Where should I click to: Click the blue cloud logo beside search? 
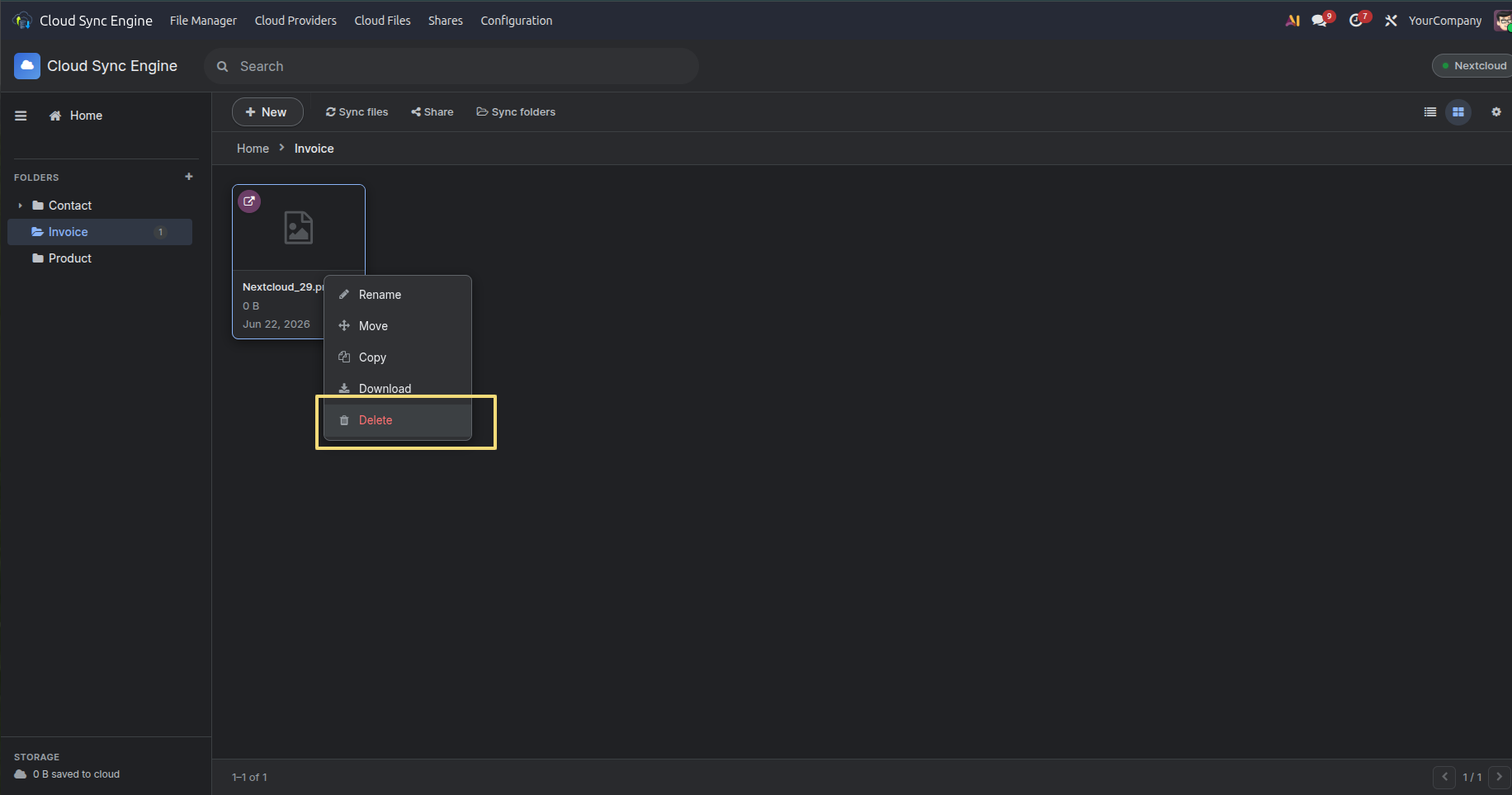pos(27,66)
